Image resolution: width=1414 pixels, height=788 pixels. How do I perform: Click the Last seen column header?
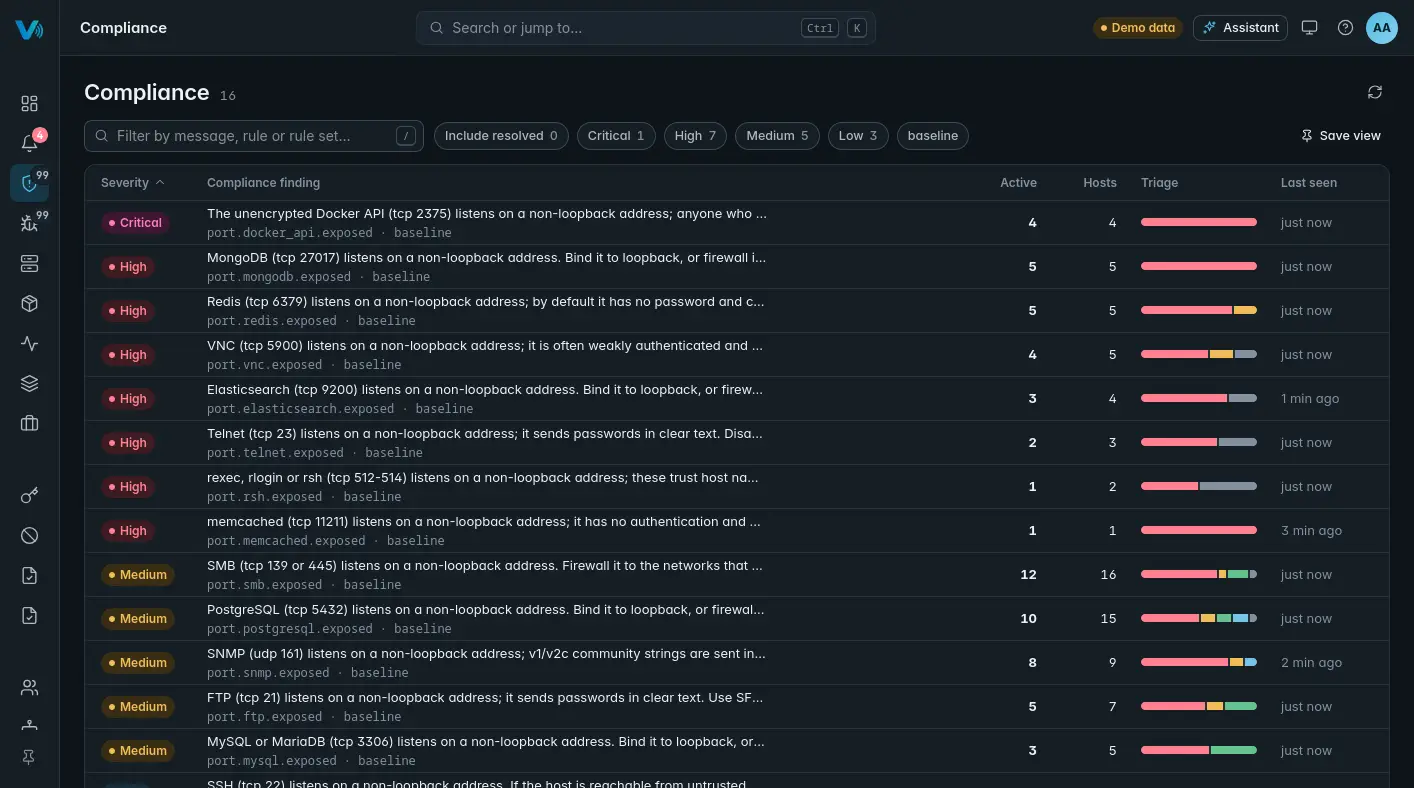tap(1308, 183)
